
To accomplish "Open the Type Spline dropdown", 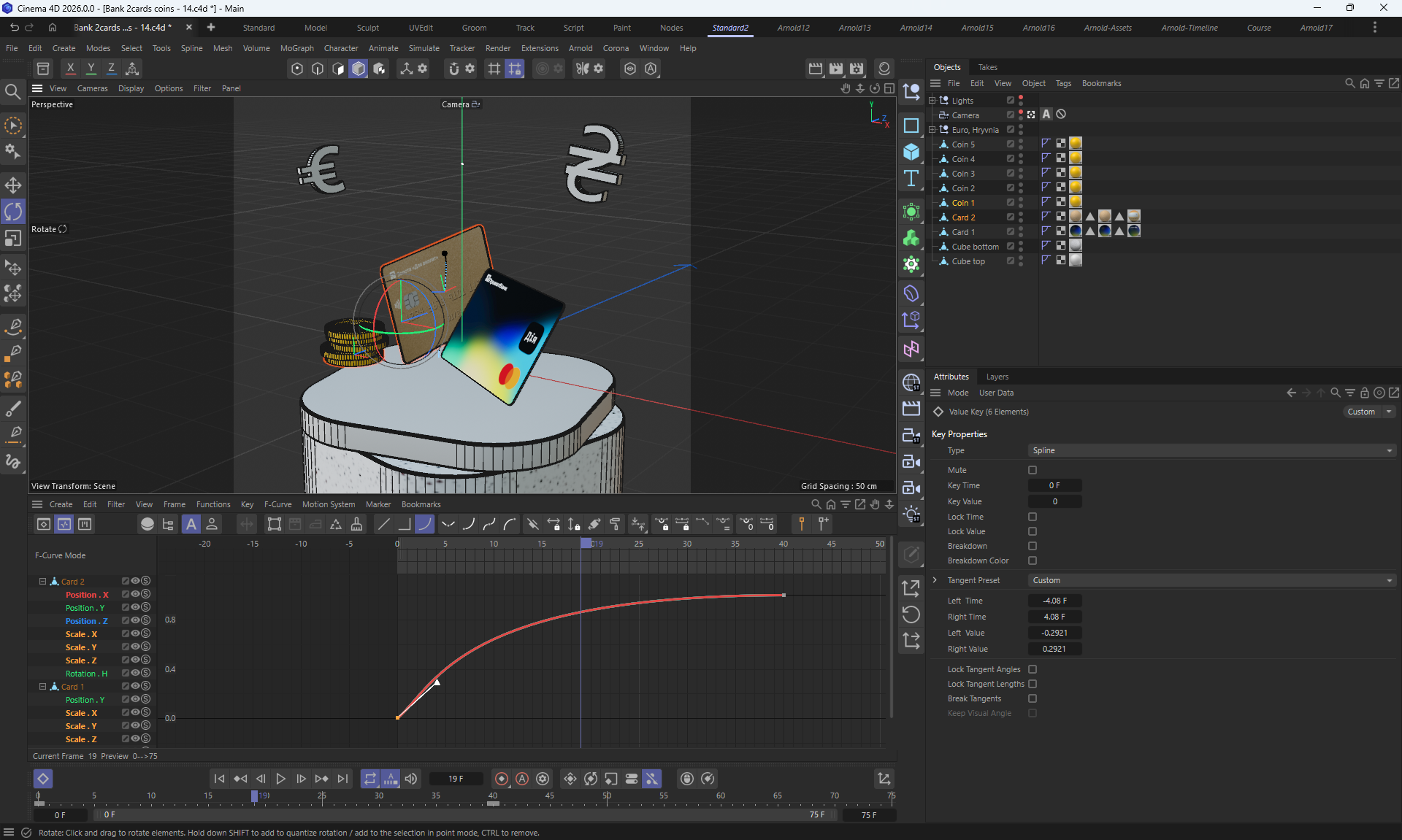I will point(1211,450).
